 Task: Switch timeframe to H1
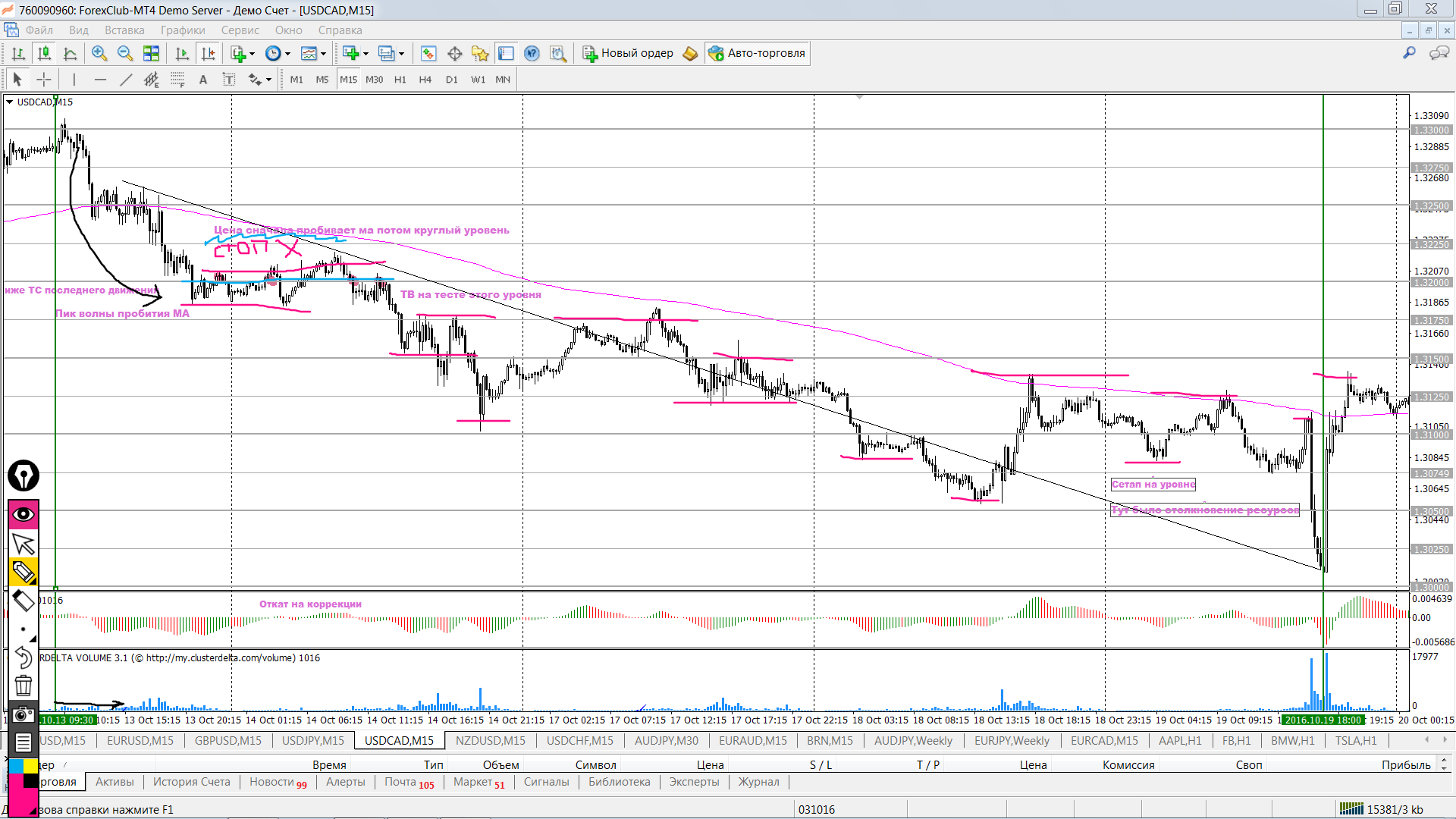pos(400,79)
